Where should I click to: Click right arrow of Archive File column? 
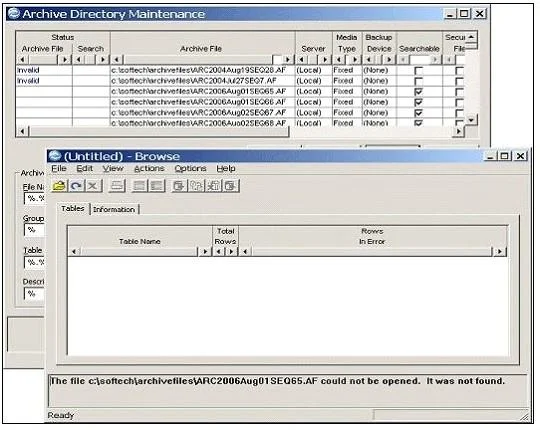(x=288, y=60)
